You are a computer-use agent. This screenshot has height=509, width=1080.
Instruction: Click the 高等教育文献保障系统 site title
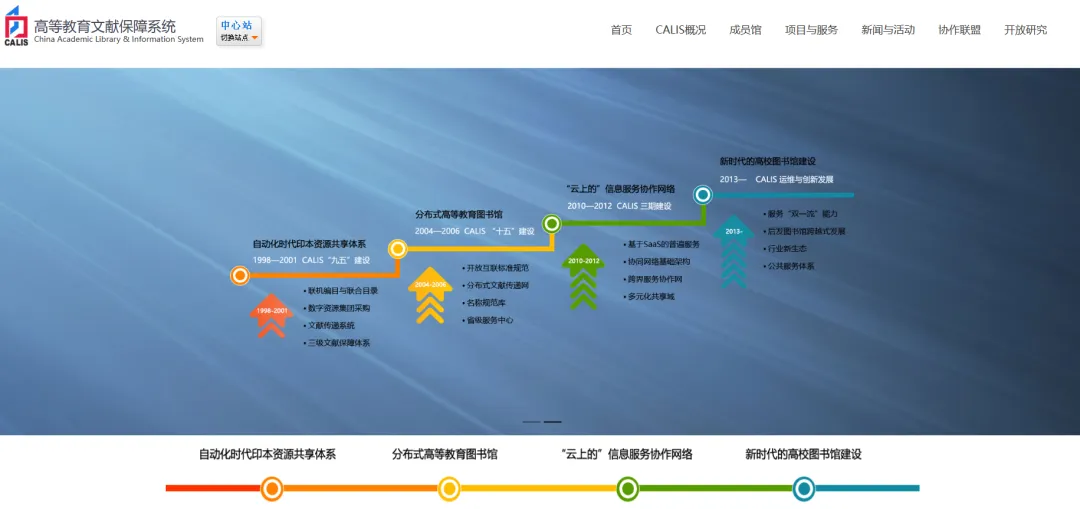(x=105, y=26)
